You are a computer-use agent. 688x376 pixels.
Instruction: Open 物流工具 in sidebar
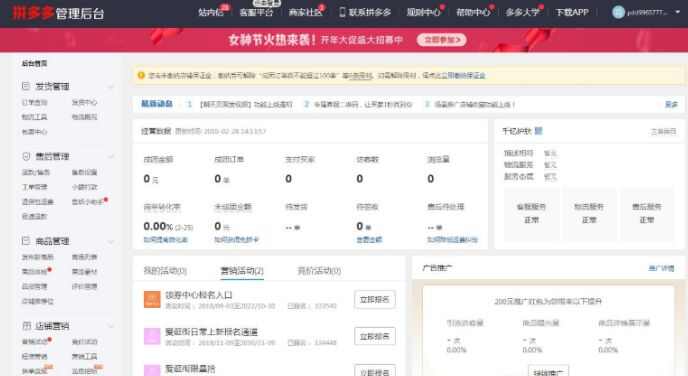click(35, 117)
